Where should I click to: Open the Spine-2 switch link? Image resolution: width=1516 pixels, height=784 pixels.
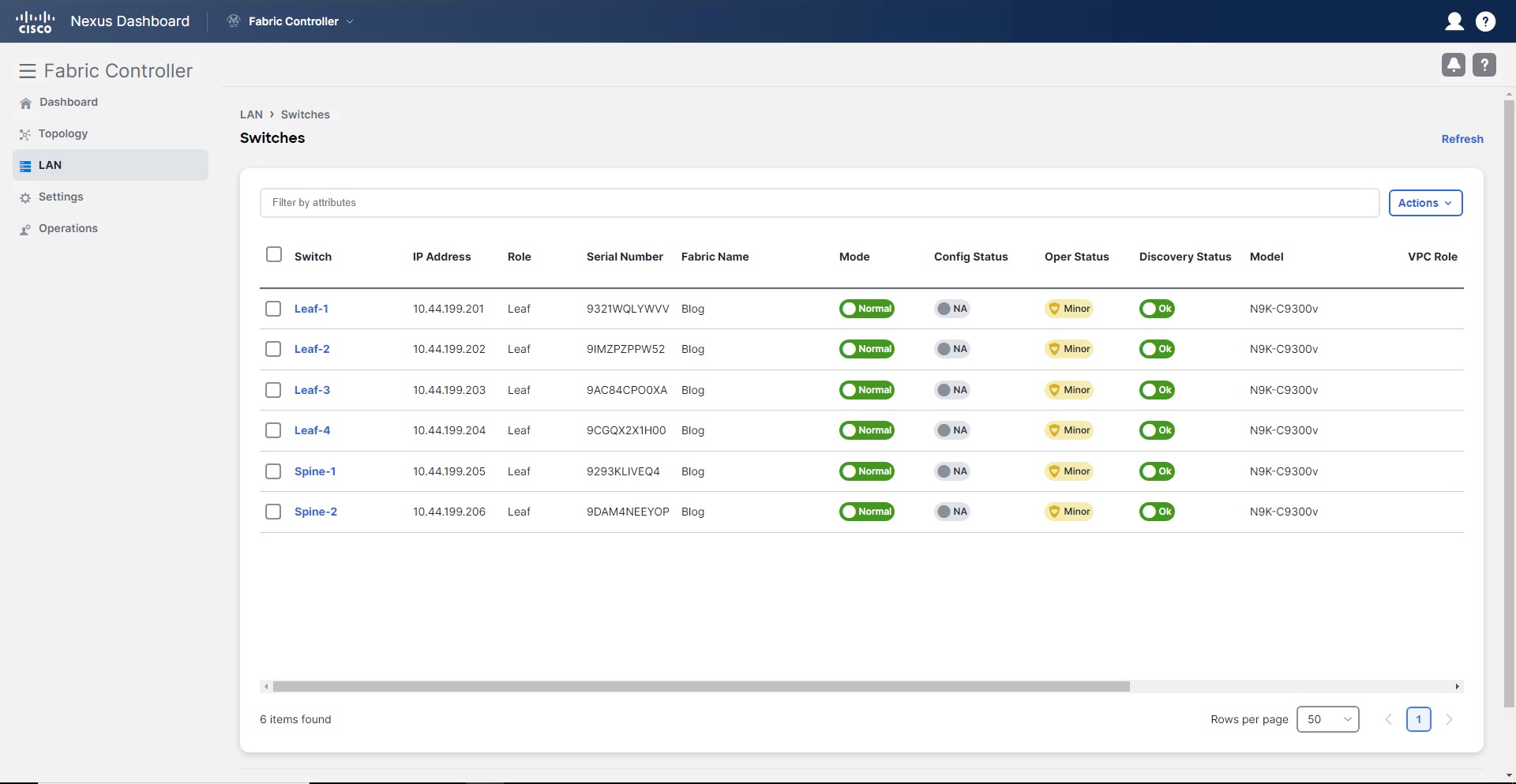pyautogui.click(x=316, y=512)
